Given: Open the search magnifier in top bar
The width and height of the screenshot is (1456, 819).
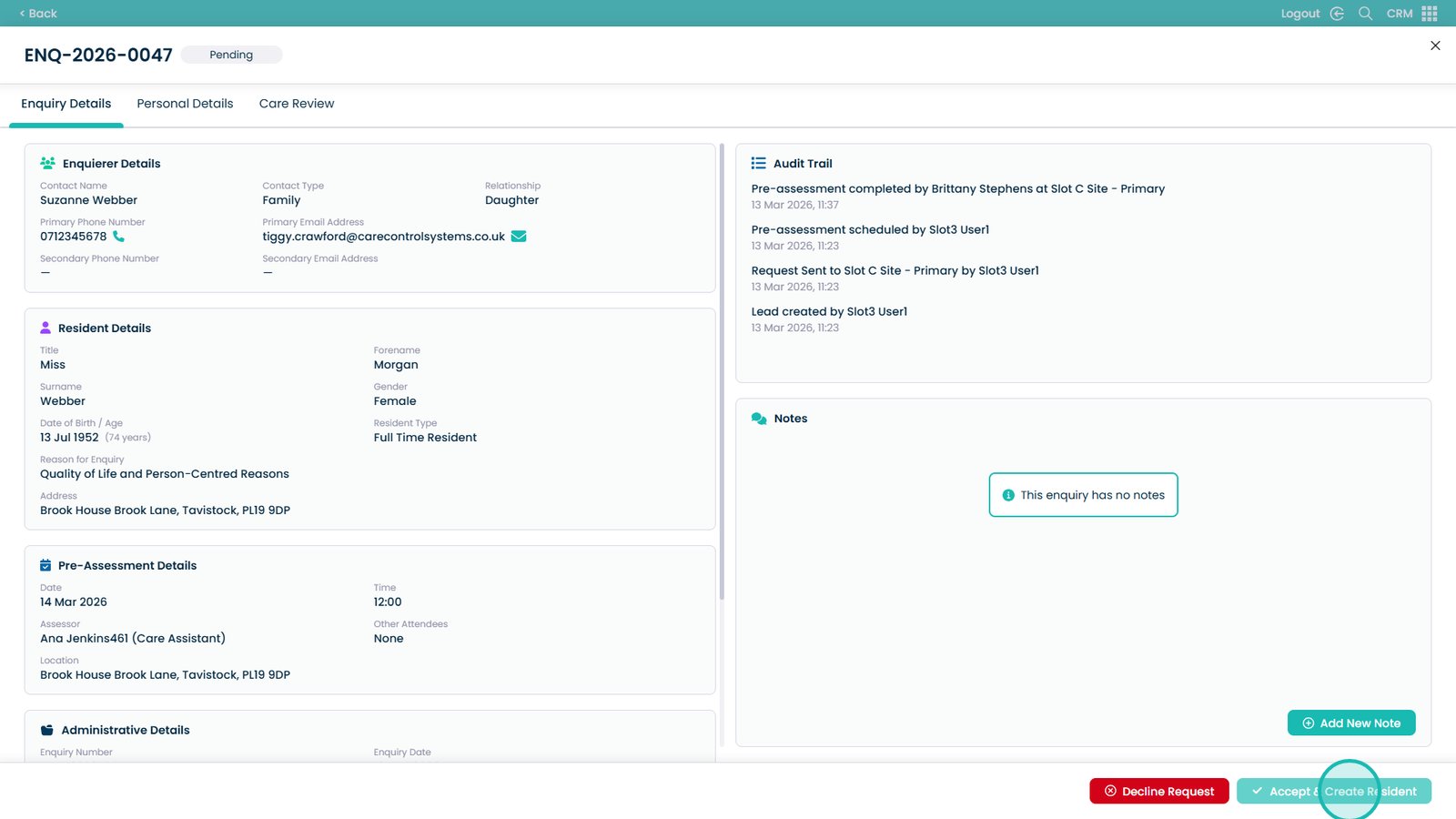Looking at the screenshot, I should pyautogui.click(x=1365, y=14).
